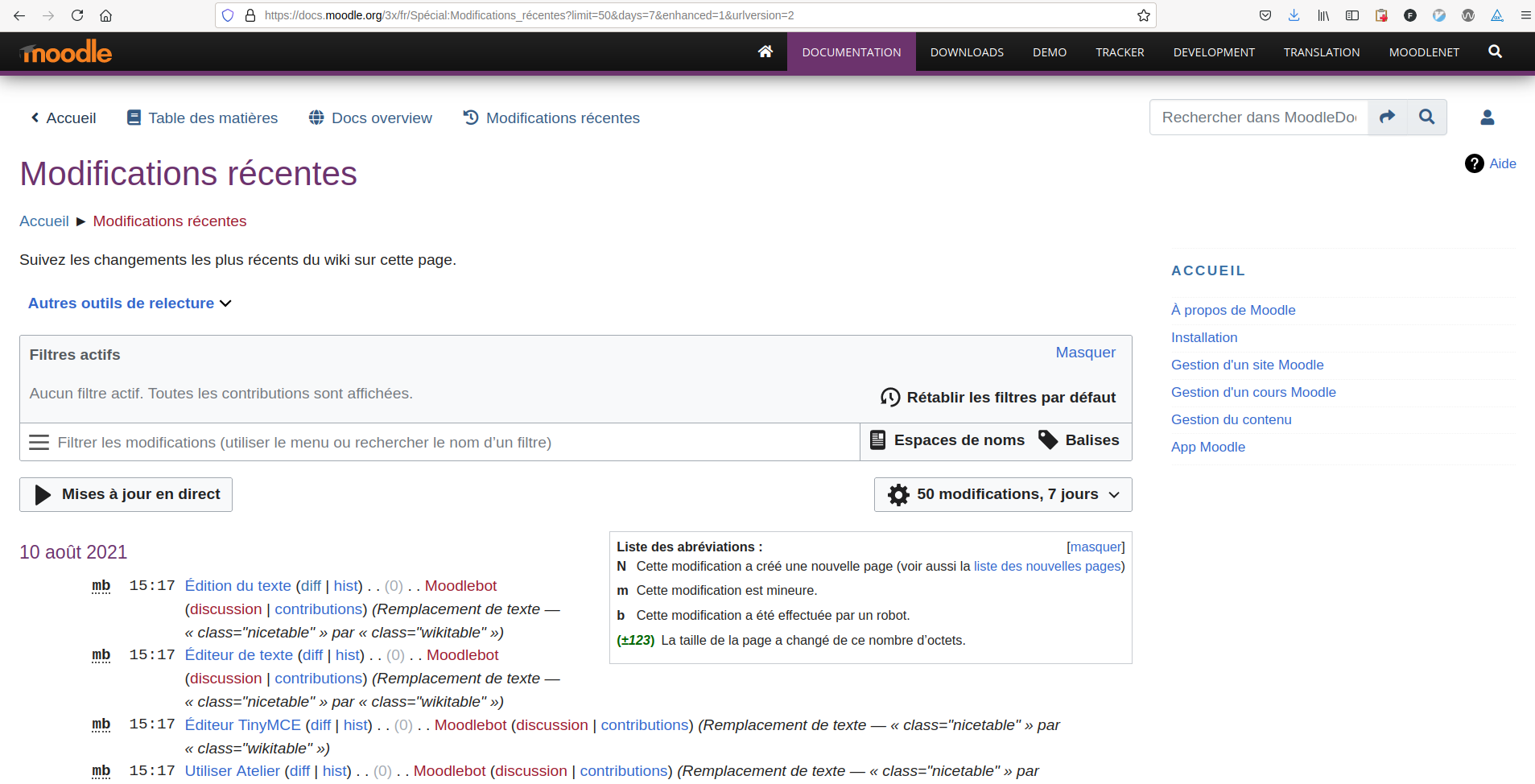Open site search magnifier in top navbar
Image resolution: width=1535 pixels, height=784 pixels.
(1495, 52)
